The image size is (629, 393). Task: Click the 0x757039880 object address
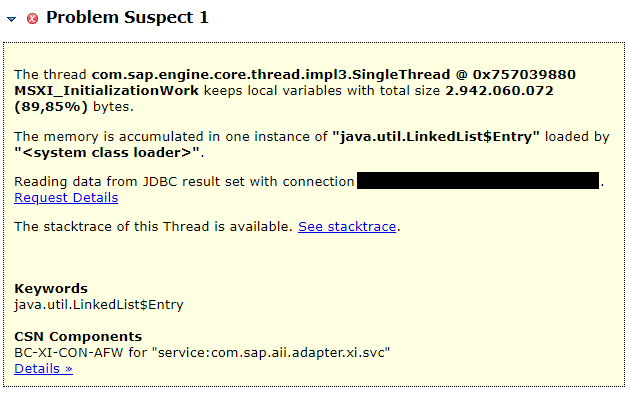click(x=524, y=75)
